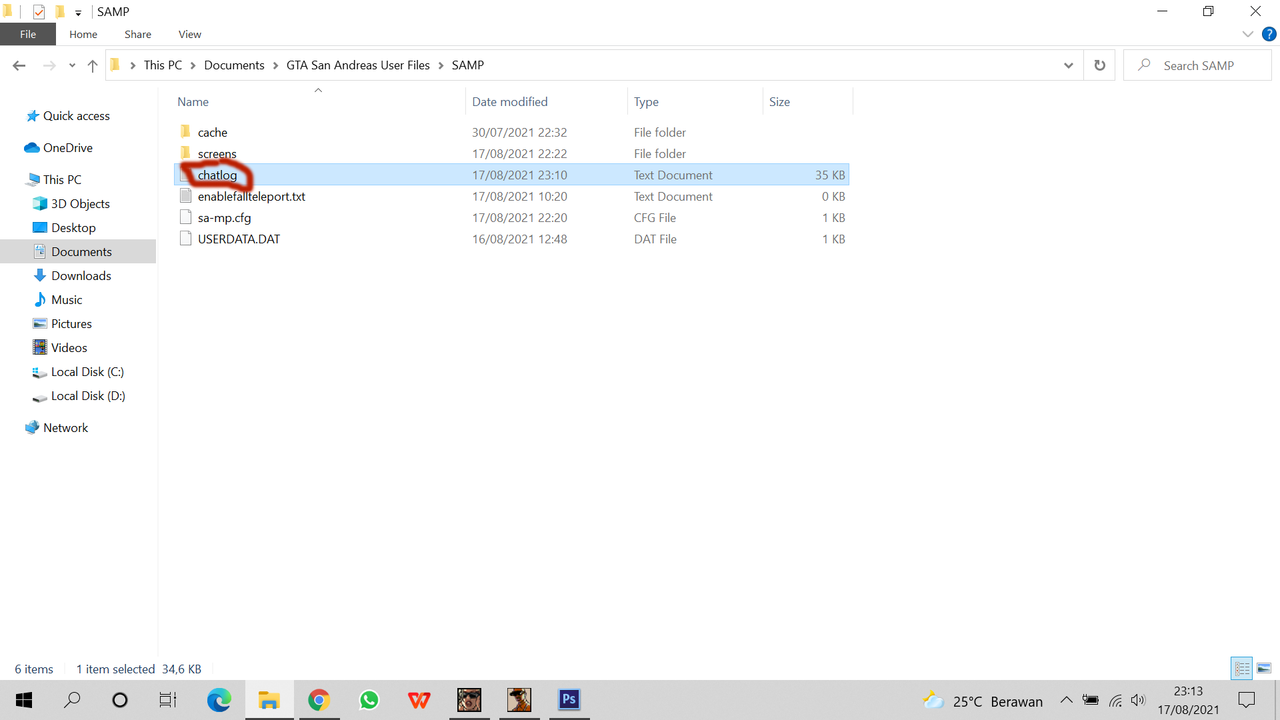
Task: Select This PC in the navigation pane
Action: coord(62,180)
